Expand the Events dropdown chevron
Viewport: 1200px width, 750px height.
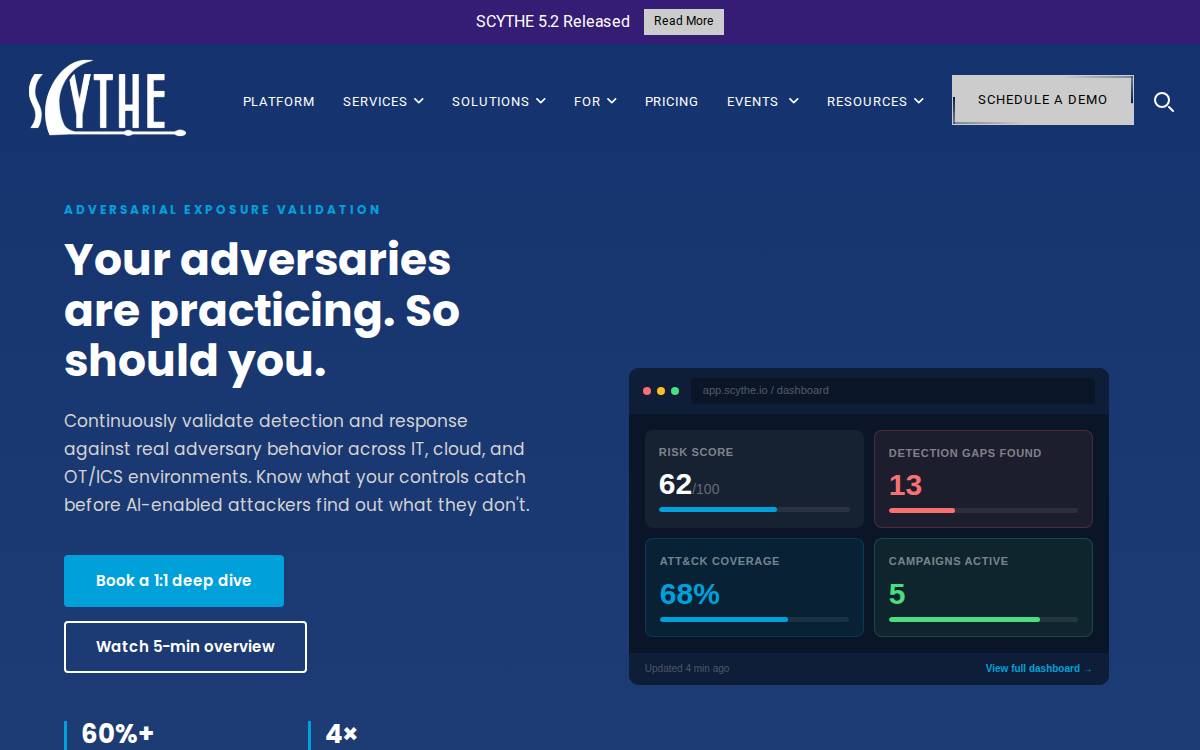[x=794, y=101]
